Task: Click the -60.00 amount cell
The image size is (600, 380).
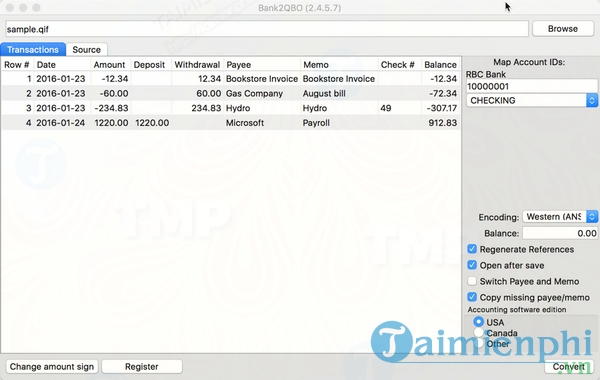Action: click(x=111, y=93)
